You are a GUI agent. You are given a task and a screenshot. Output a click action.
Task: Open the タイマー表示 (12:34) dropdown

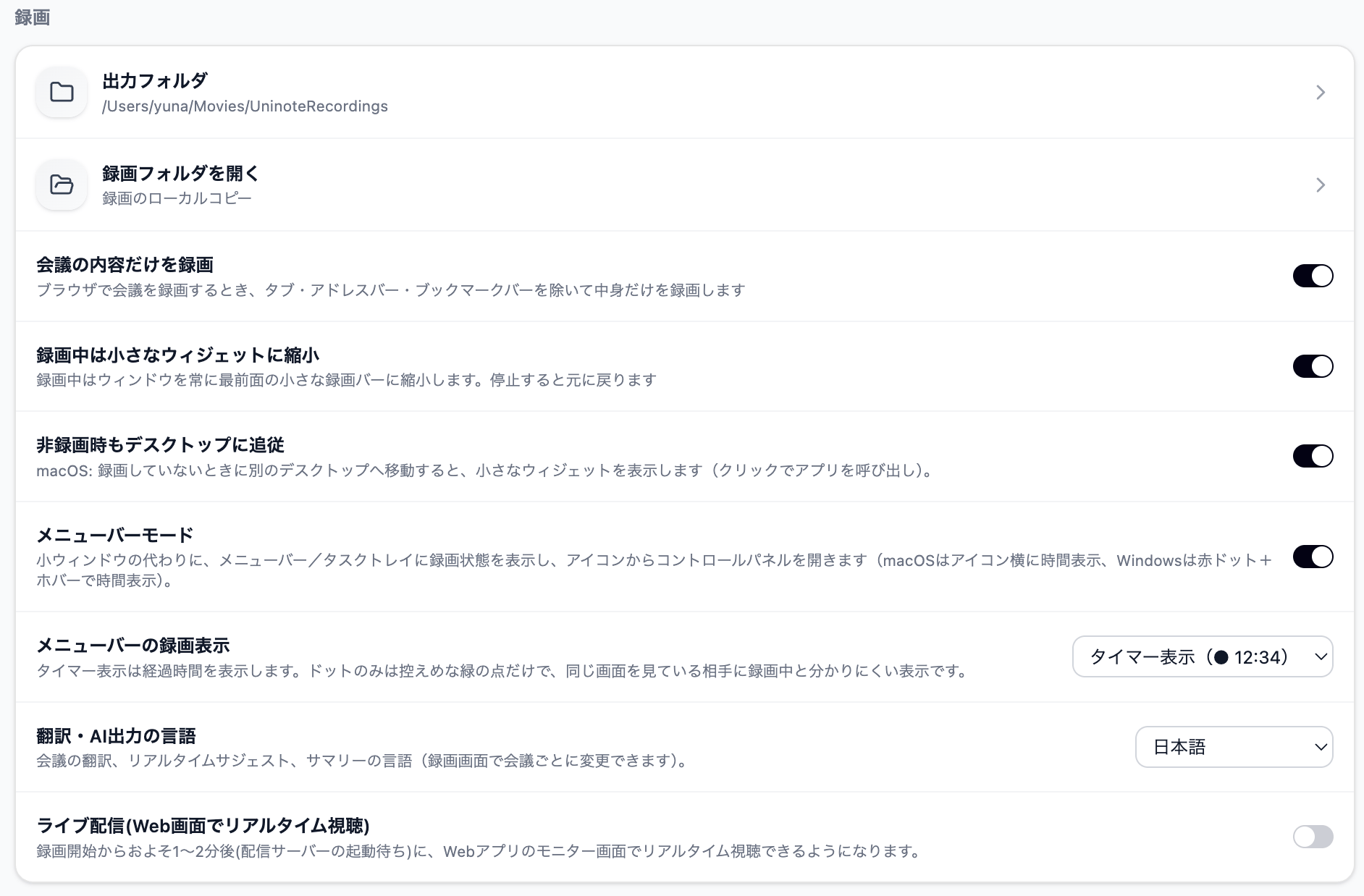pyautogui.click(x=1202, y=656)
